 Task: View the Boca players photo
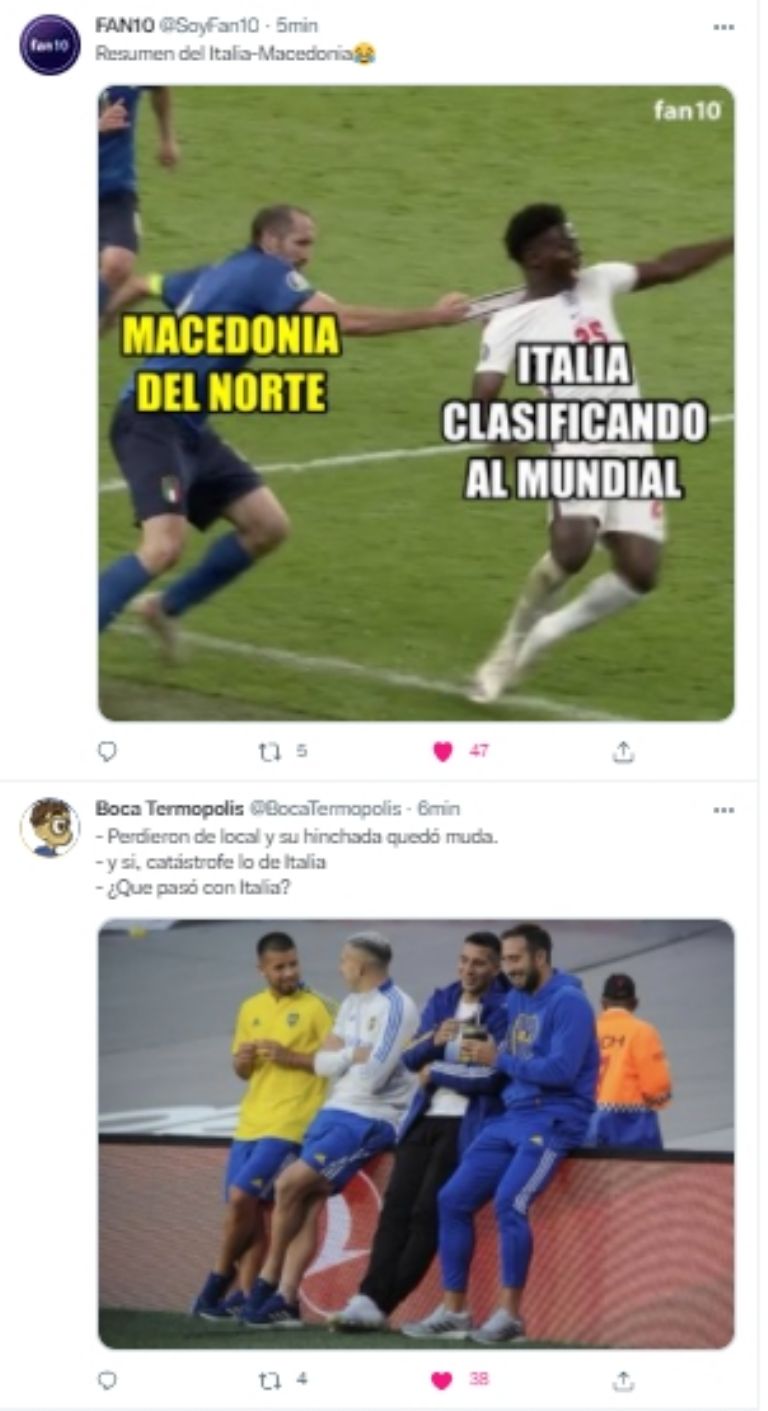click(x=416, y=1134)
